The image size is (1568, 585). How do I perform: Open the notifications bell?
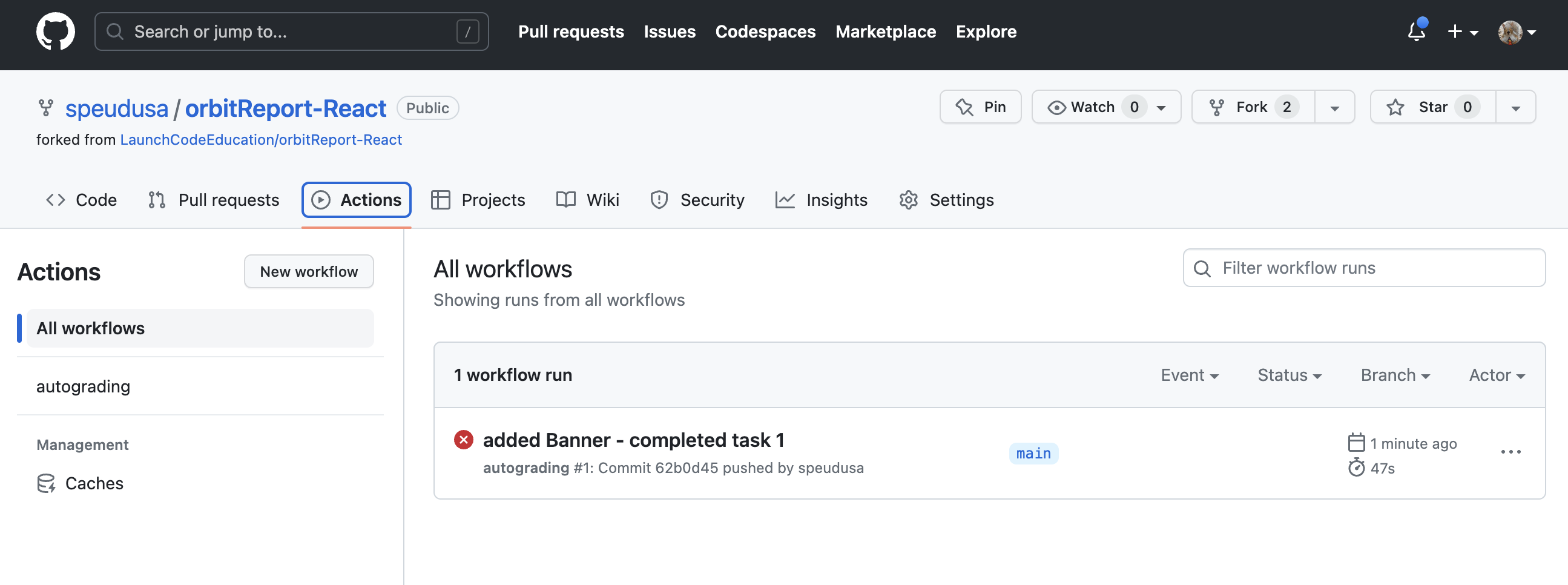[1416, 31]
